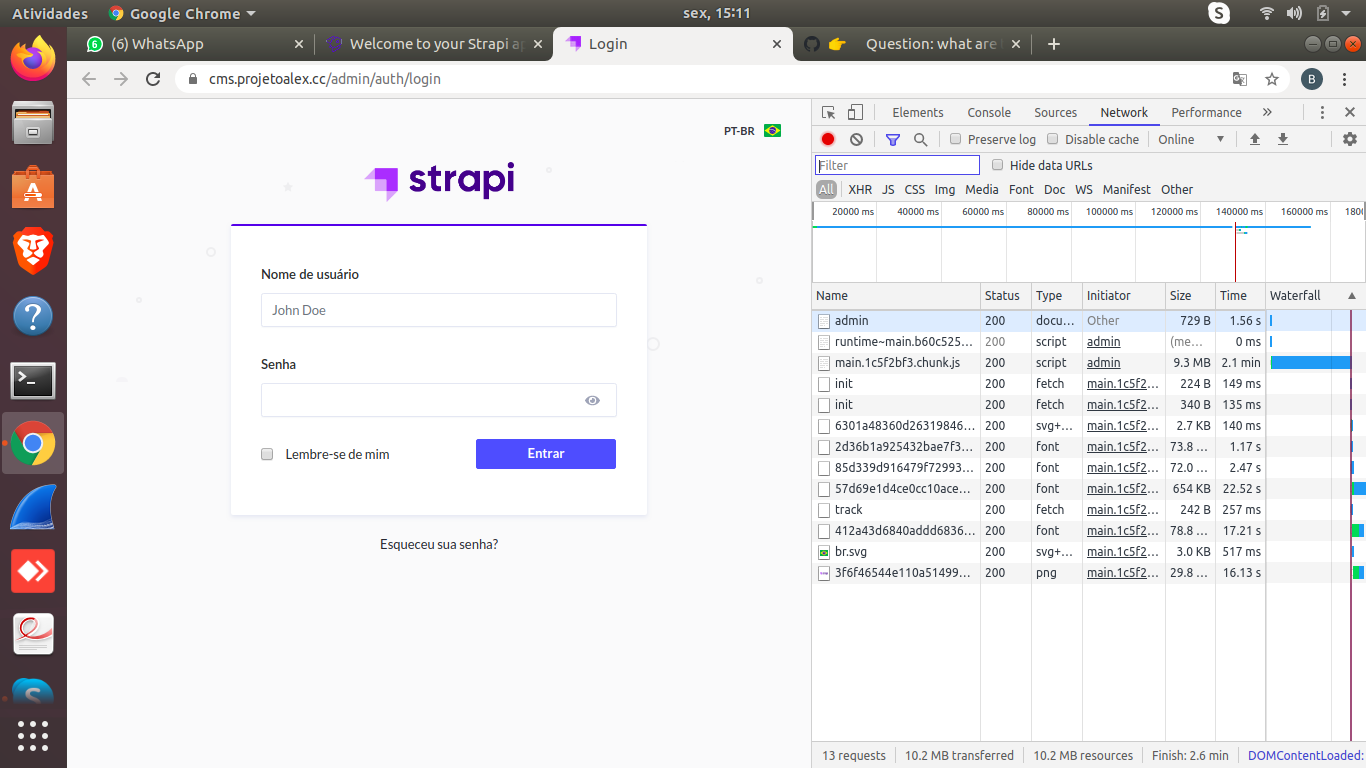
Task: Export HAR file with the download arrow
Action: click(1282, 139)
